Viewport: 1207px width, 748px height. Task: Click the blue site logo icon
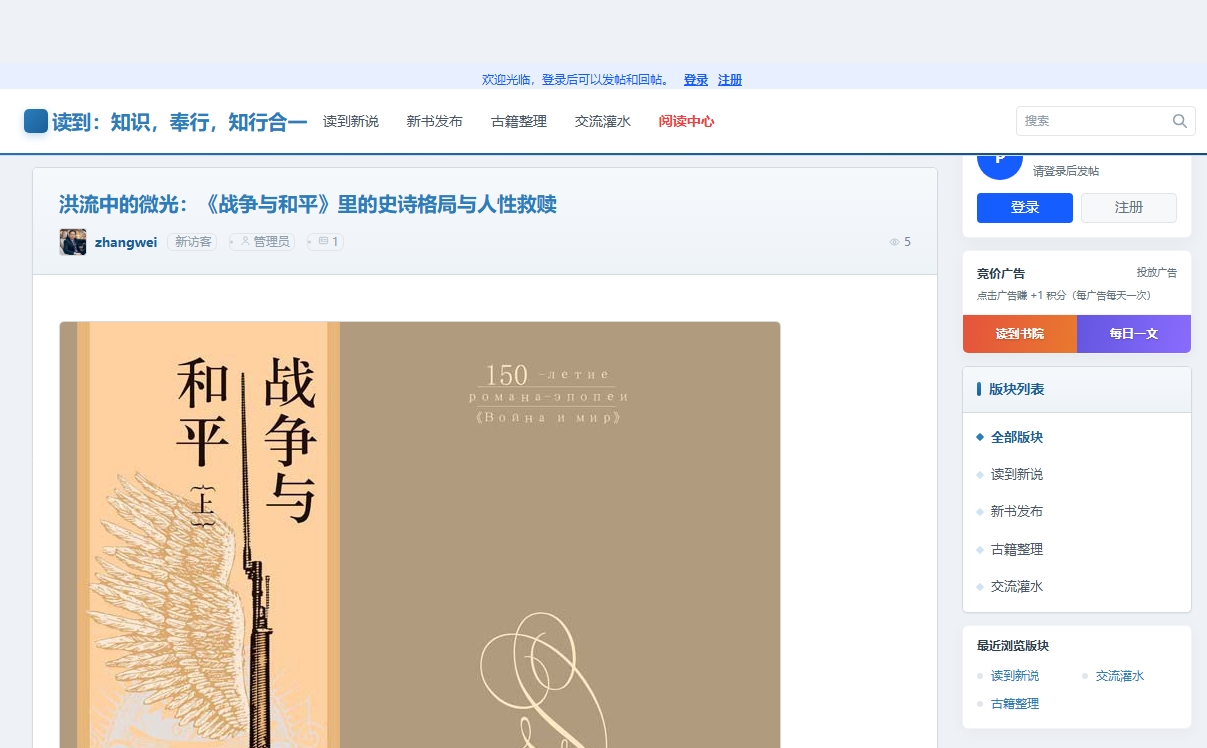point(36,121)
